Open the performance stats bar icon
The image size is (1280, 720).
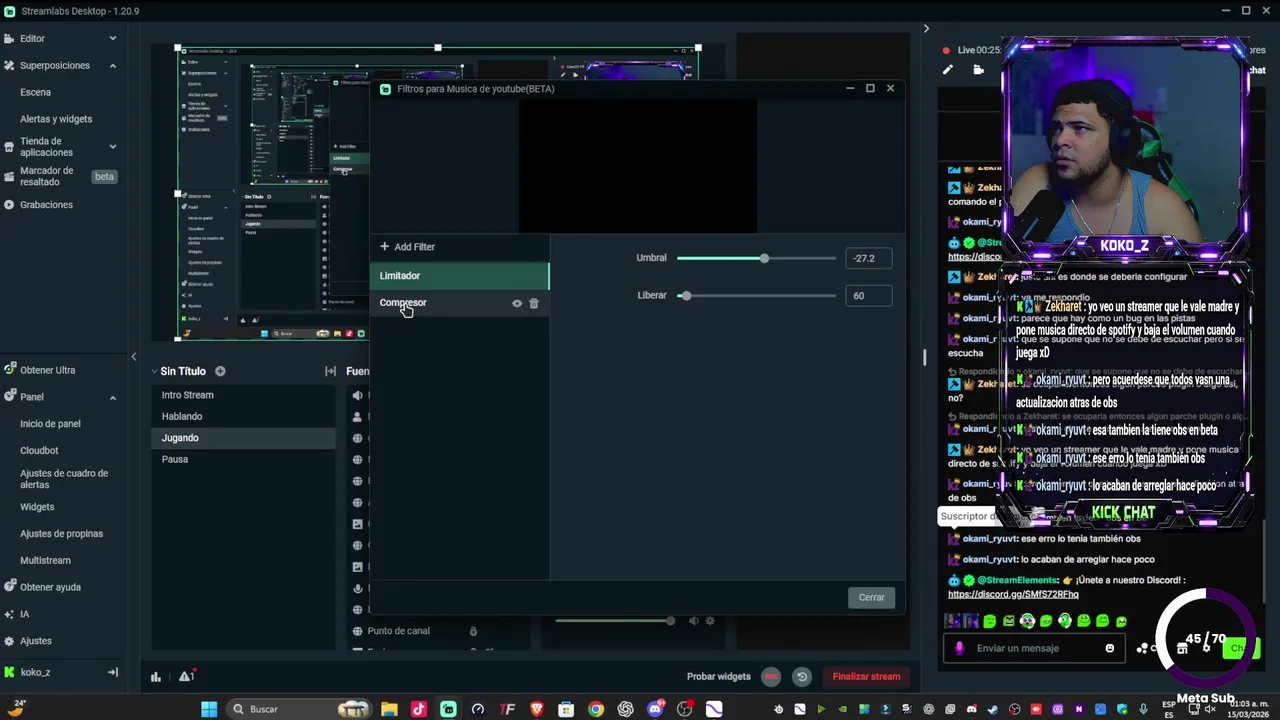[x=156, y=677]
